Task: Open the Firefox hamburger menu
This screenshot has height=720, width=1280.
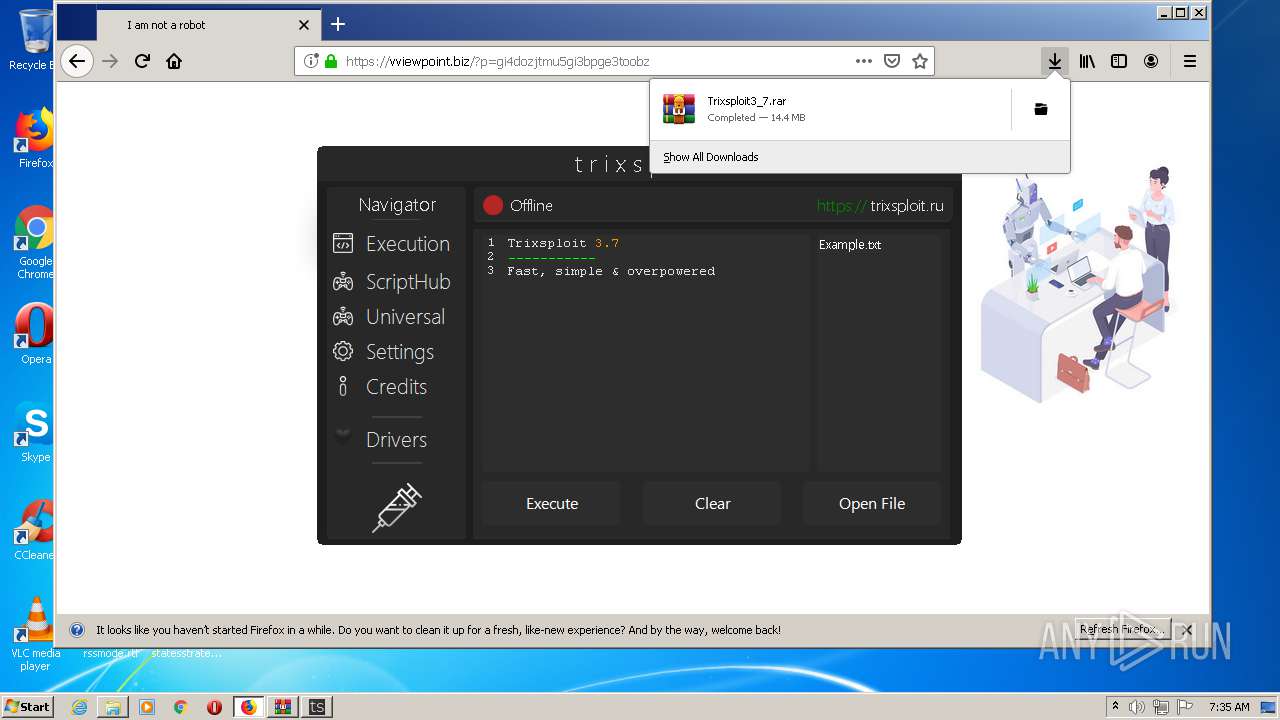Action: pyautogui.click(x=1190, y=61)
